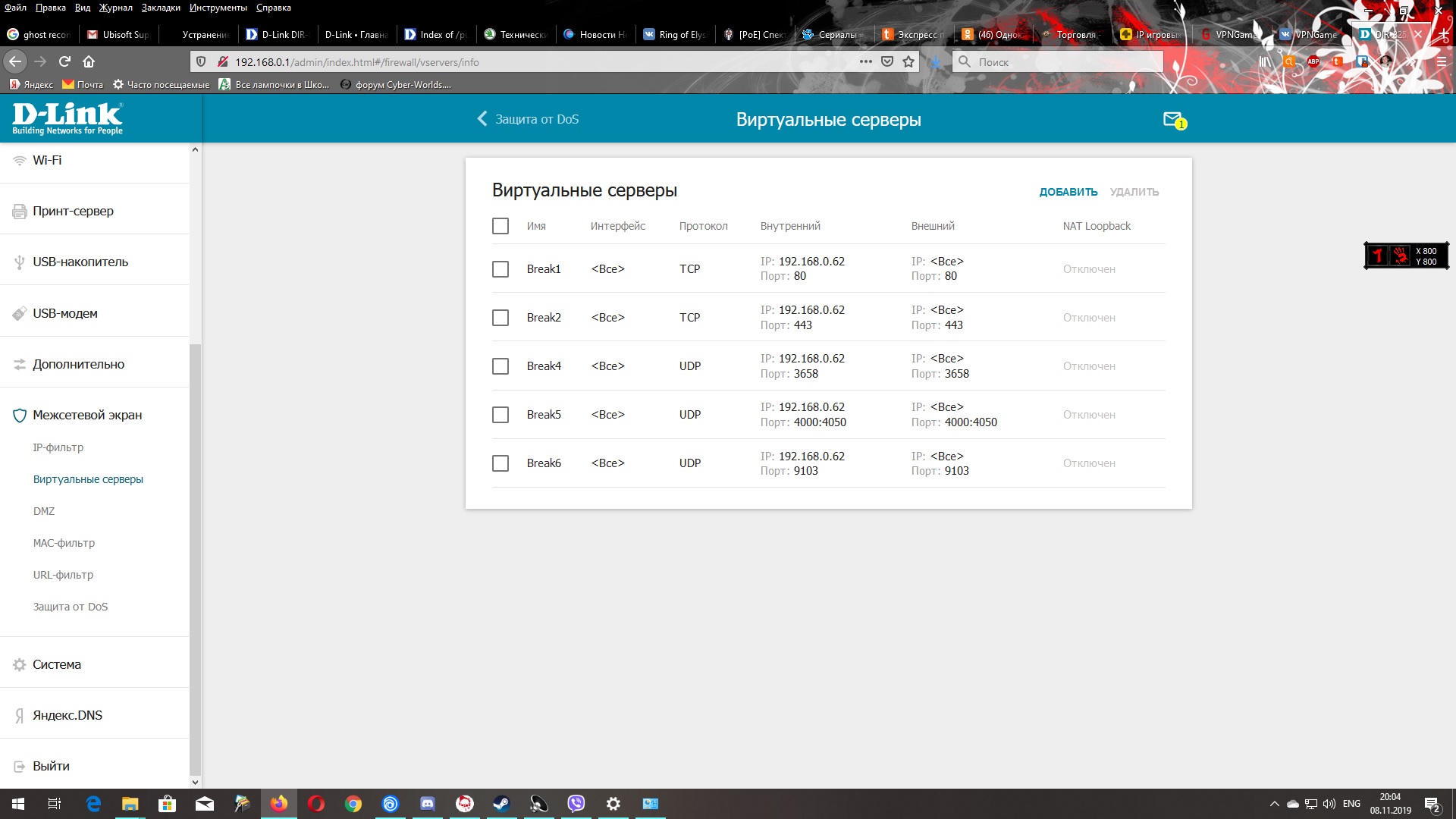Click the ДОБАВИТЬ button
This screenshot has height=819, width=1456.
pos(1068,192)
